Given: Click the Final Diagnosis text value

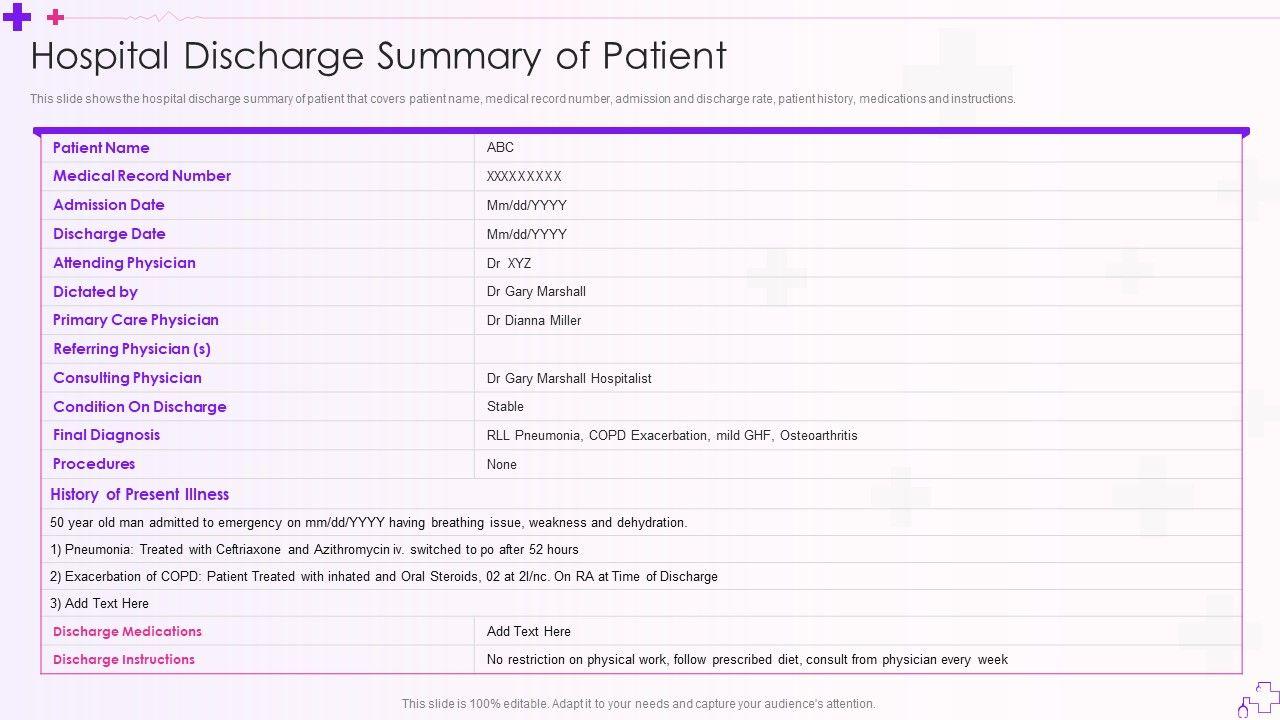Looking at the screenshot, I should [x=672, y=435].
